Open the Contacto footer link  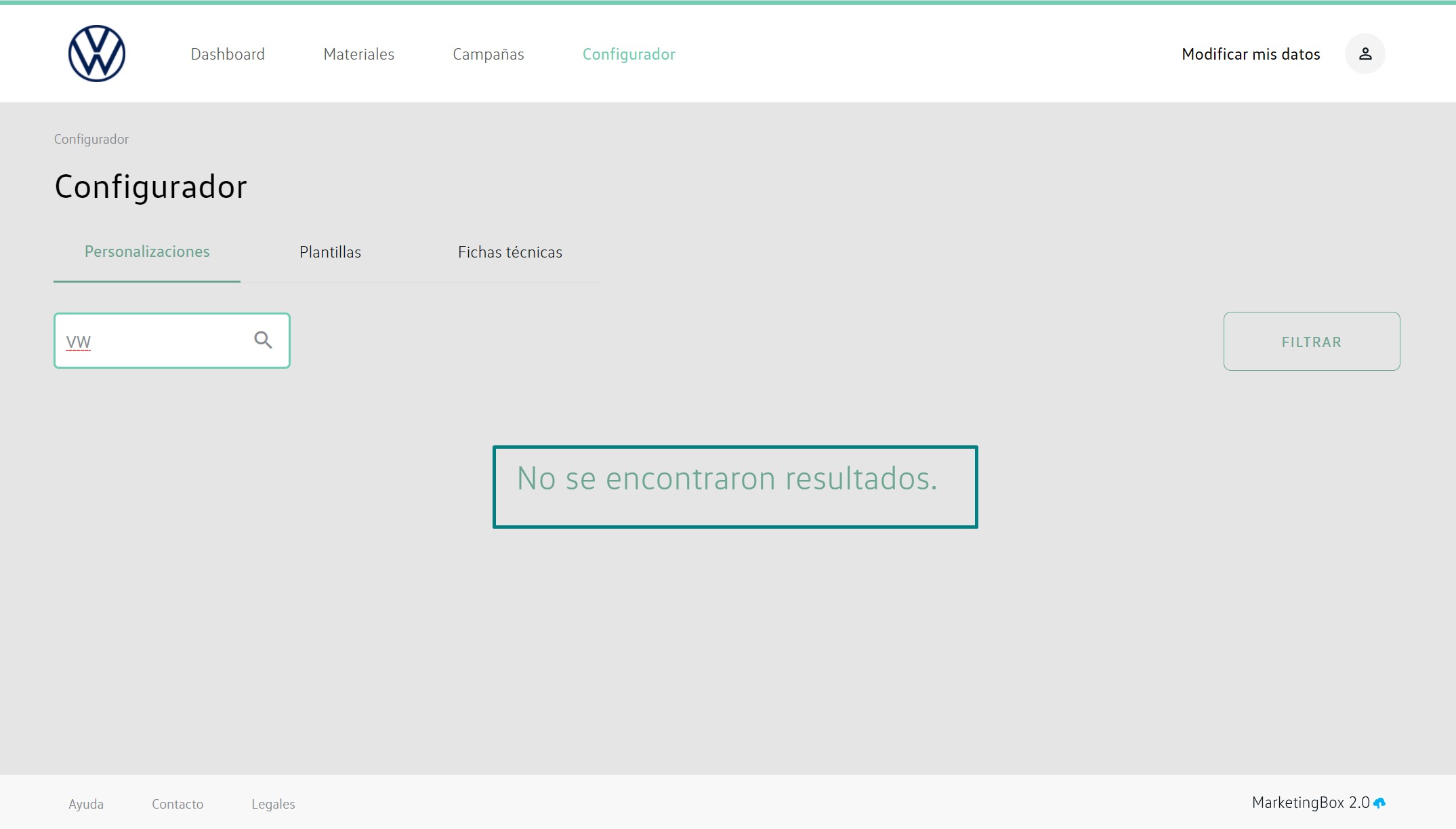click(178, 804)
